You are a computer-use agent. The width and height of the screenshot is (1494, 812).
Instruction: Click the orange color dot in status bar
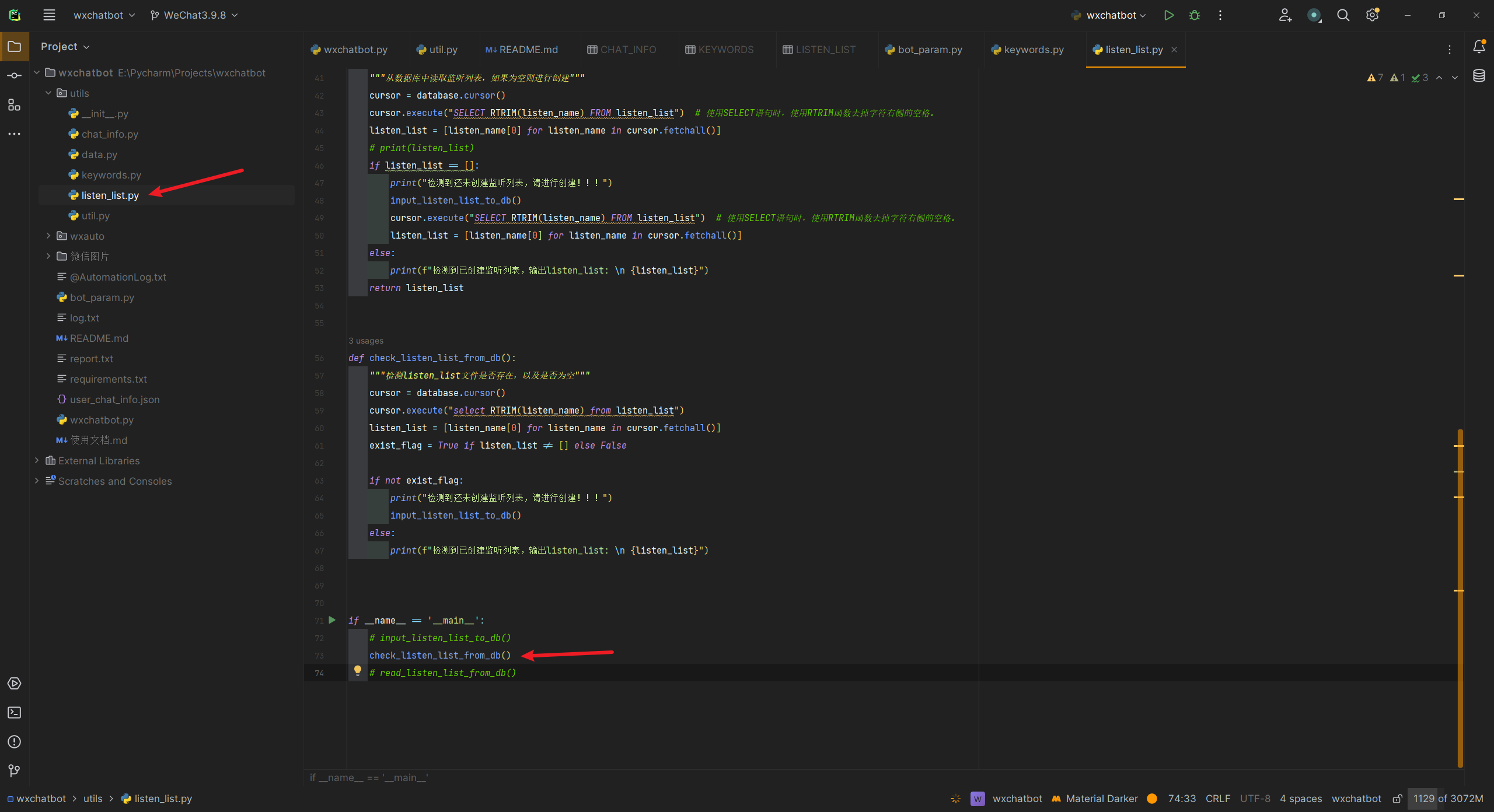(x=1152, y=799)
